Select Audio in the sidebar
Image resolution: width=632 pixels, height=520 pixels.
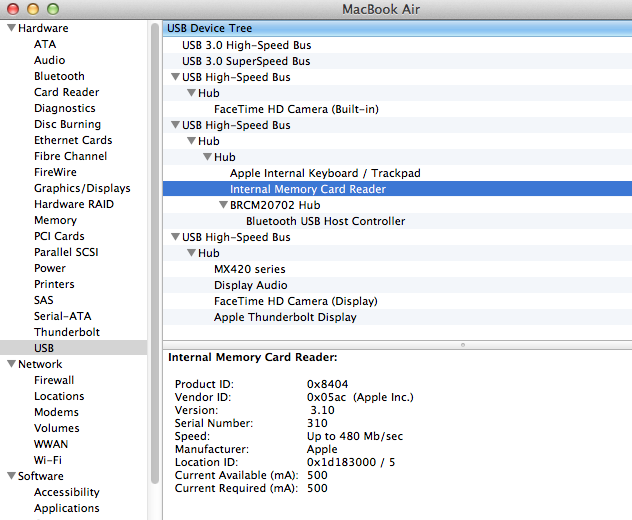point(50,60)
